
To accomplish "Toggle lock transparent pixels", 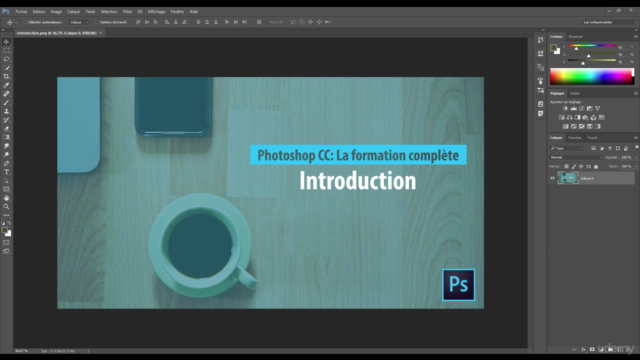I will click(566, 167).
